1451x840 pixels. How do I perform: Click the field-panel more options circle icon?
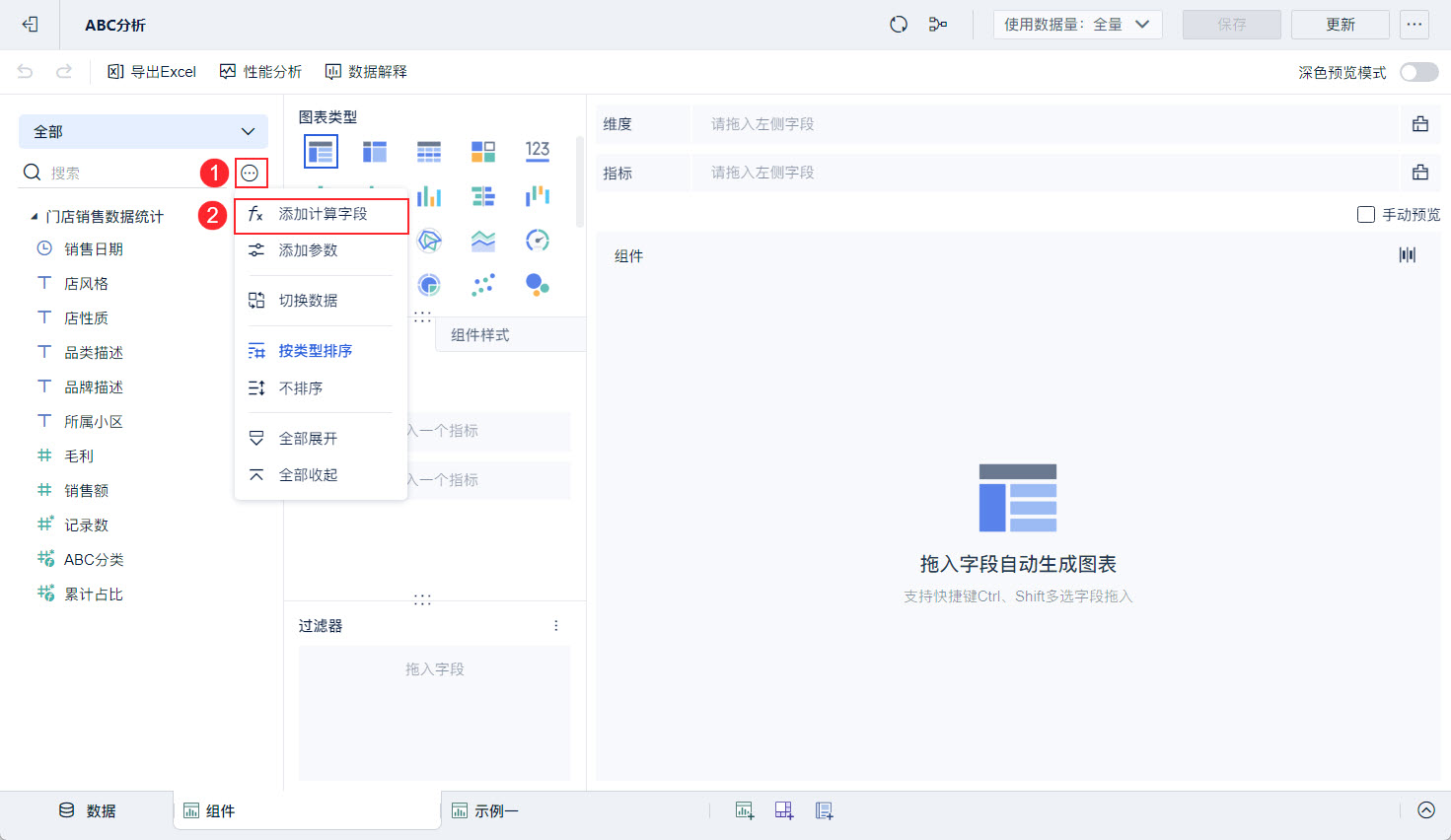point(250,174)
